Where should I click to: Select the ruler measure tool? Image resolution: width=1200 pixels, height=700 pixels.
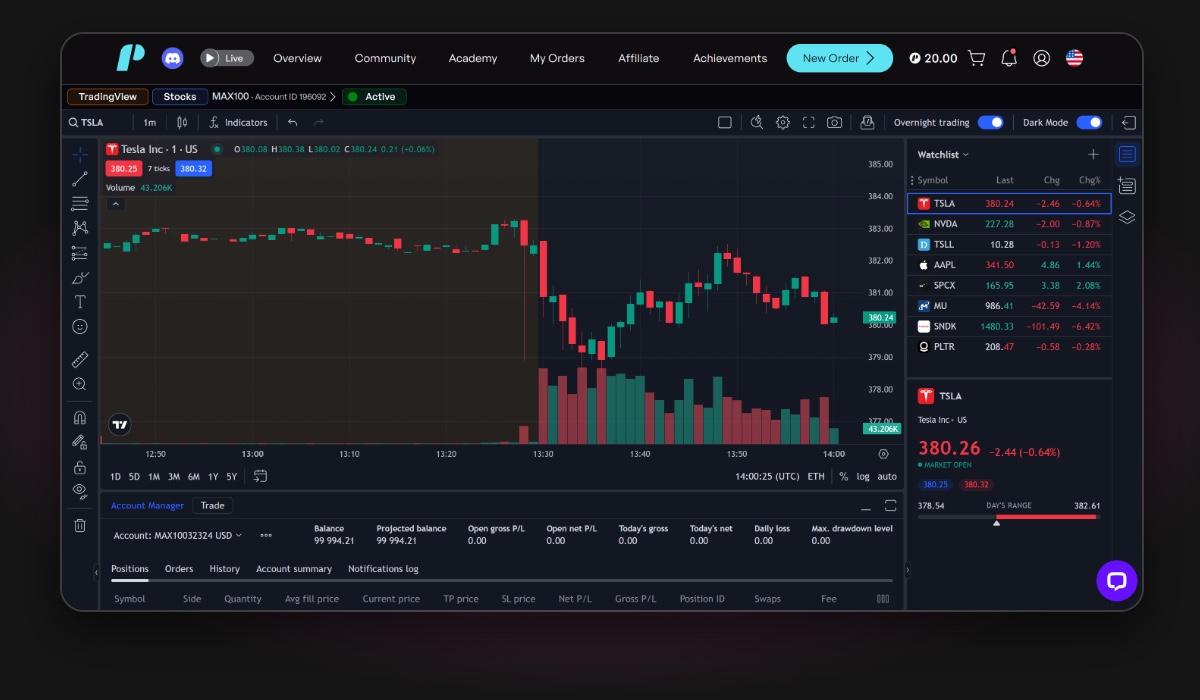point(80,359)
